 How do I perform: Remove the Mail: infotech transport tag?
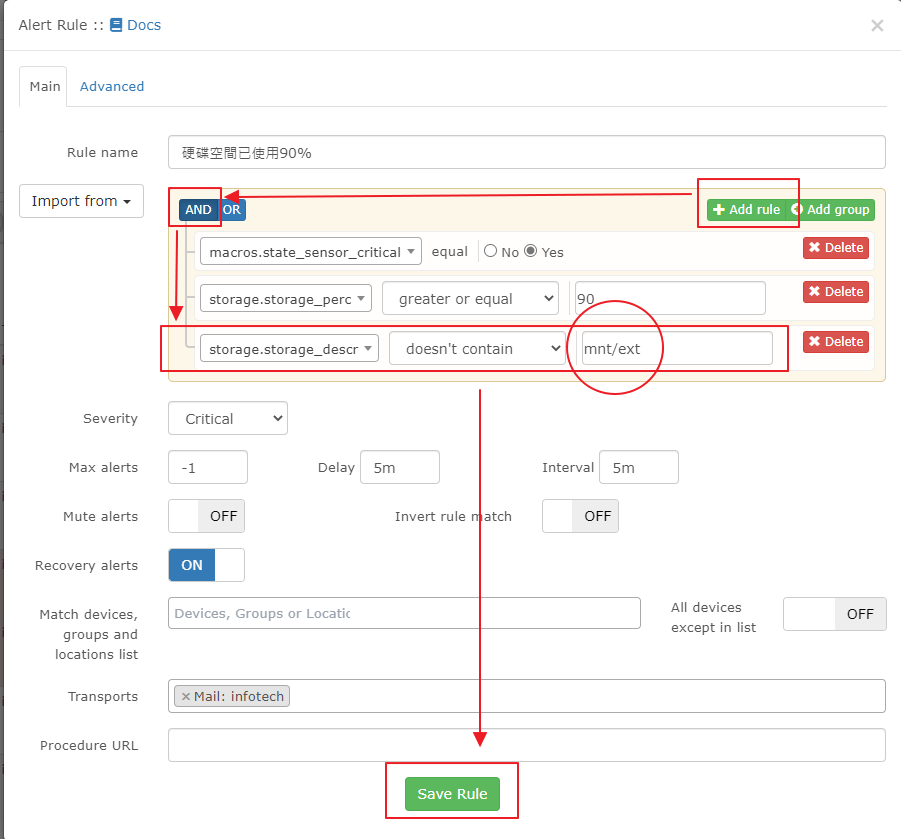(186, 696)
